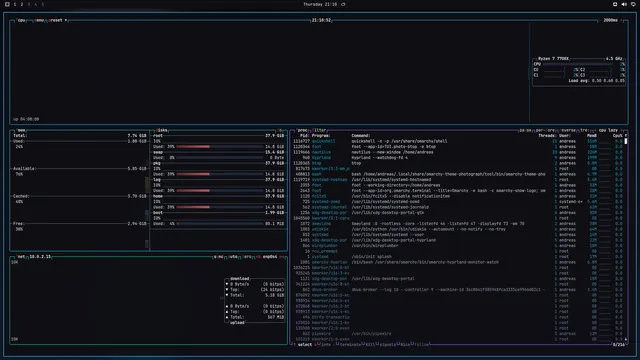Viewport: 640px width, 360px height.
Task: Toggle the disks box label
Action: click(x=162, y=130)
